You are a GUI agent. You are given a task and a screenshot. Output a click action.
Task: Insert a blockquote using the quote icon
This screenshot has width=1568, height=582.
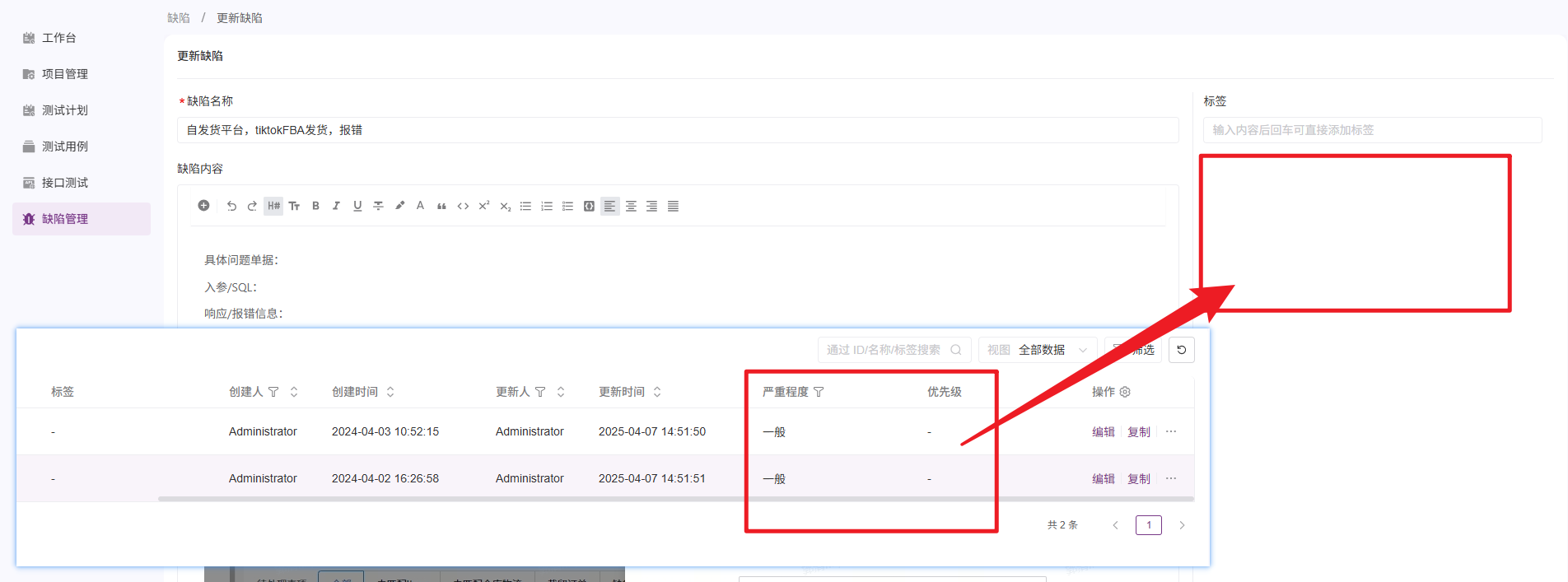click(x=441, y=206)
